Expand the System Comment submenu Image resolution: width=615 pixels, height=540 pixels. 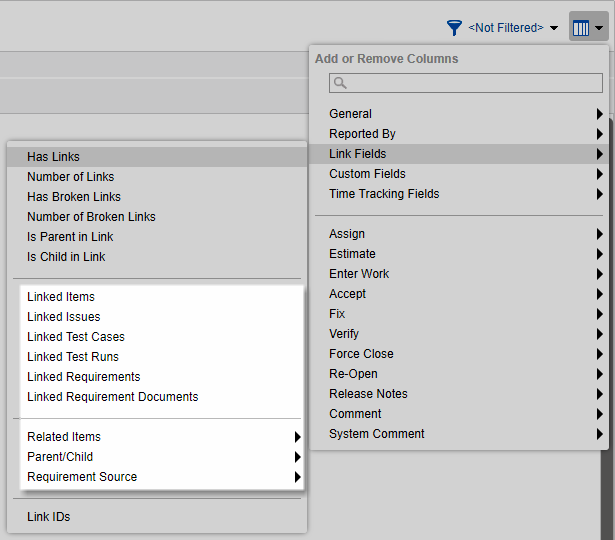click(x=376, y=434)
